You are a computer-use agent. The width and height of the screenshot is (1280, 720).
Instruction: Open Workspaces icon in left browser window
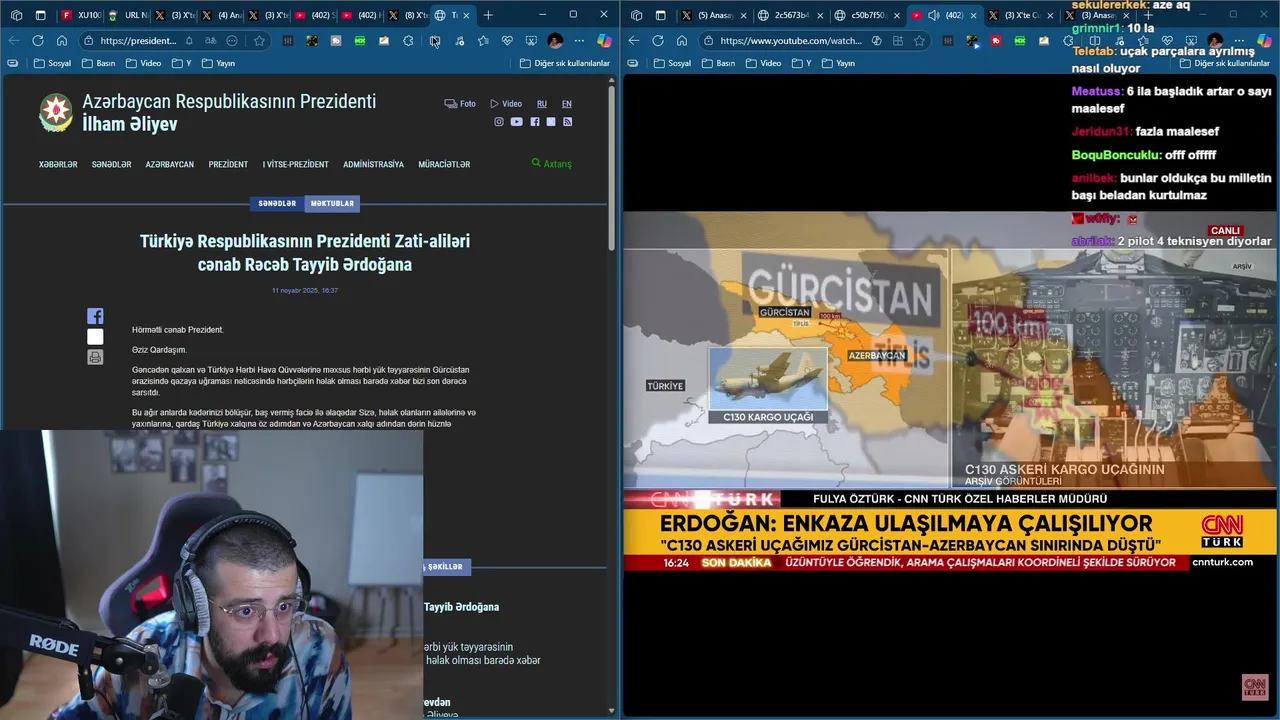[x=16, y=15]
